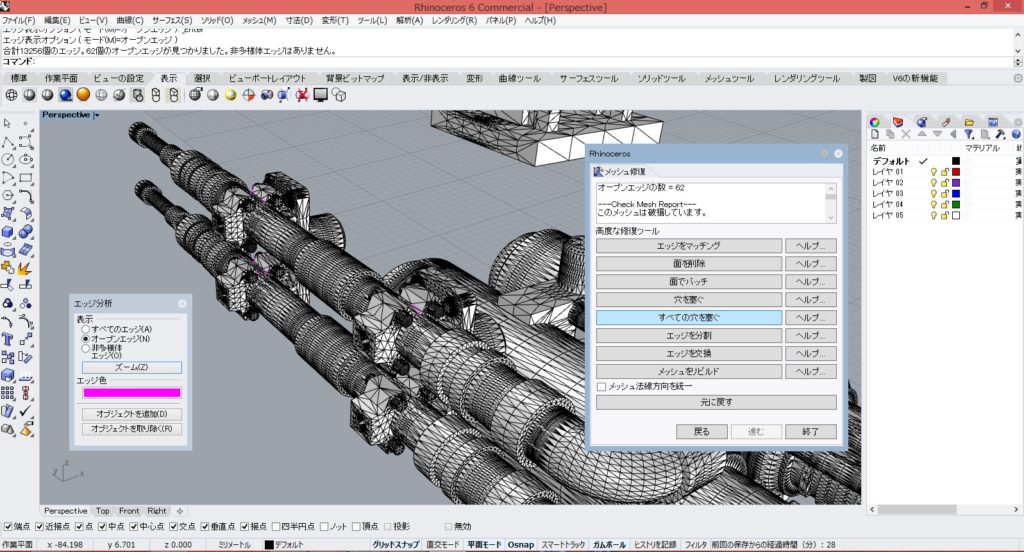Select the text T tool in left toolbar

[8, 340]
